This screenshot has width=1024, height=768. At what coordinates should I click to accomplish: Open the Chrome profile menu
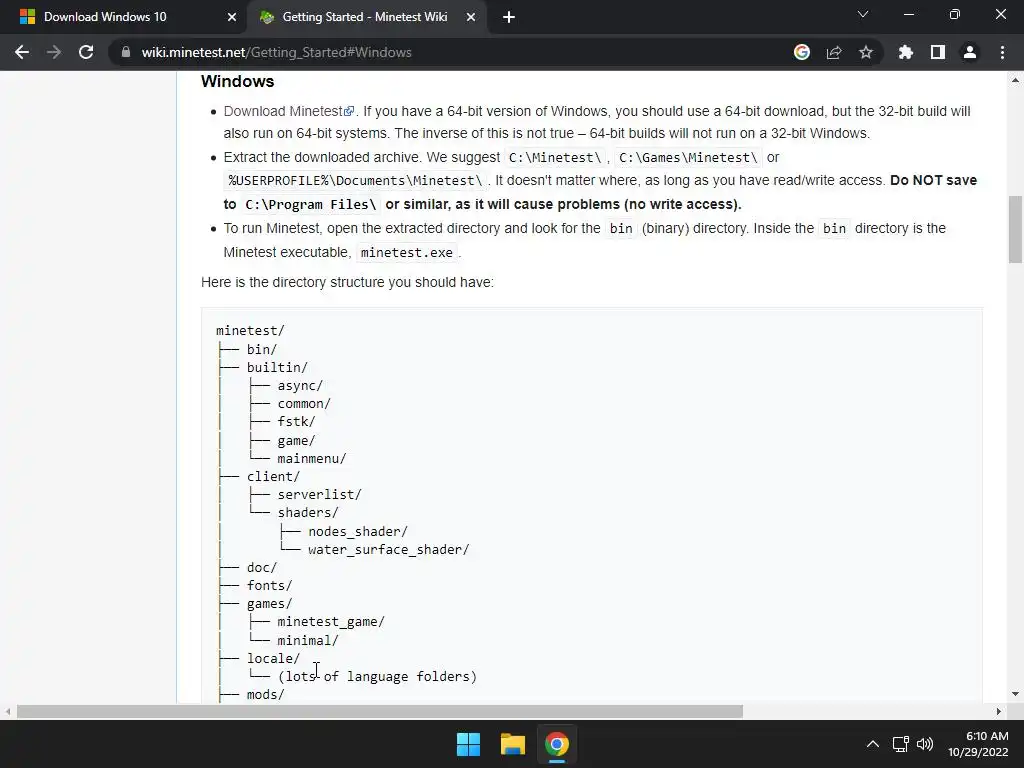click(x=970, y=52)
